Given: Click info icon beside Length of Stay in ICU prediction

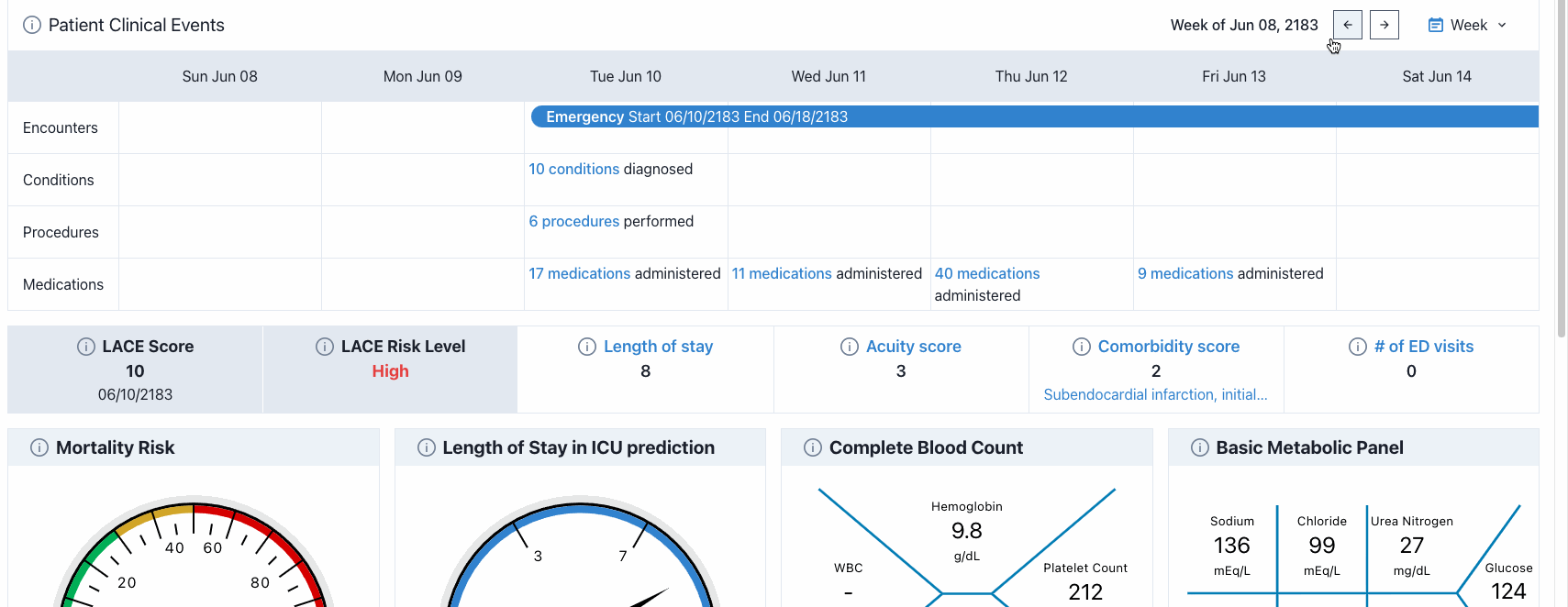Looking at the screenshot, I should 427,447.
